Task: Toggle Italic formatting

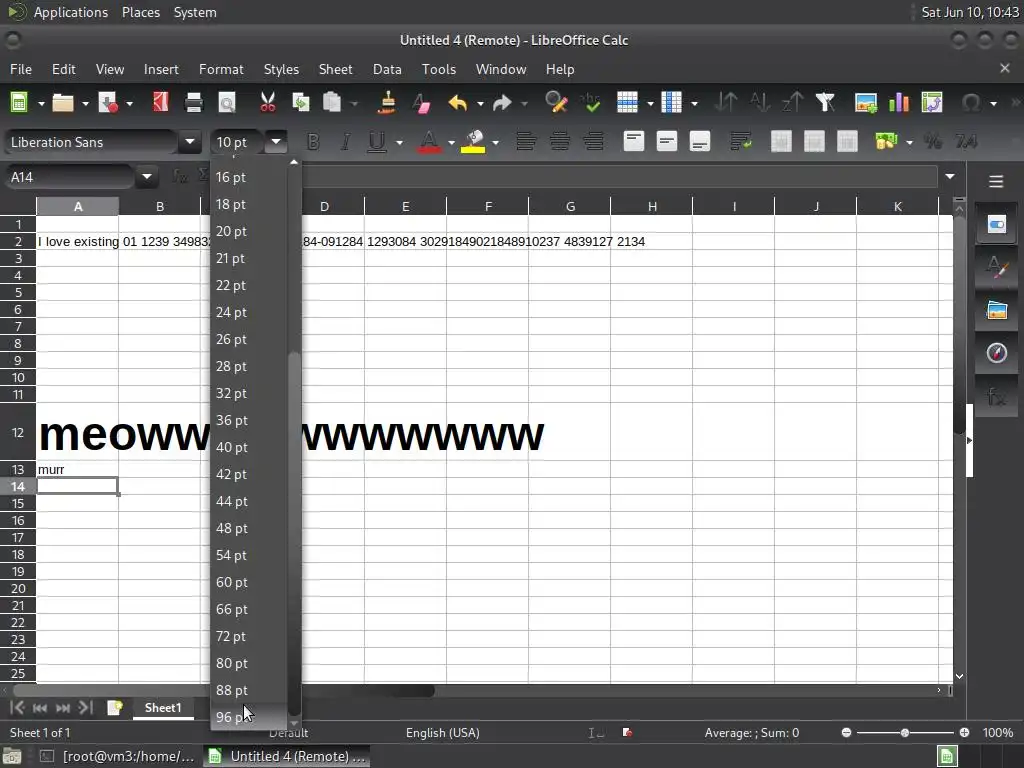Action: click(345, 142)
